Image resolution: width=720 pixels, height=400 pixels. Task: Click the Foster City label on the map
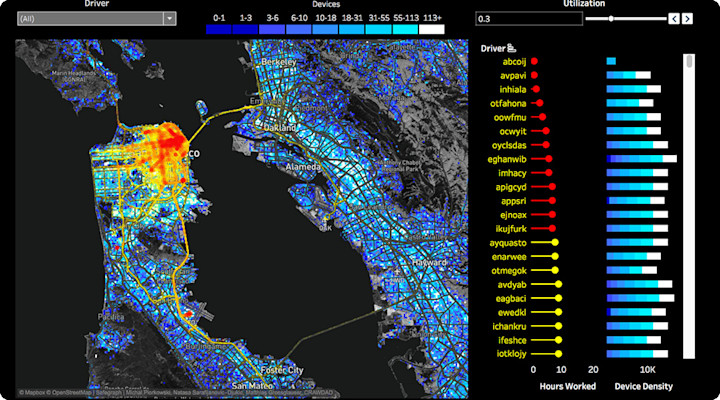tap(282, 370)
